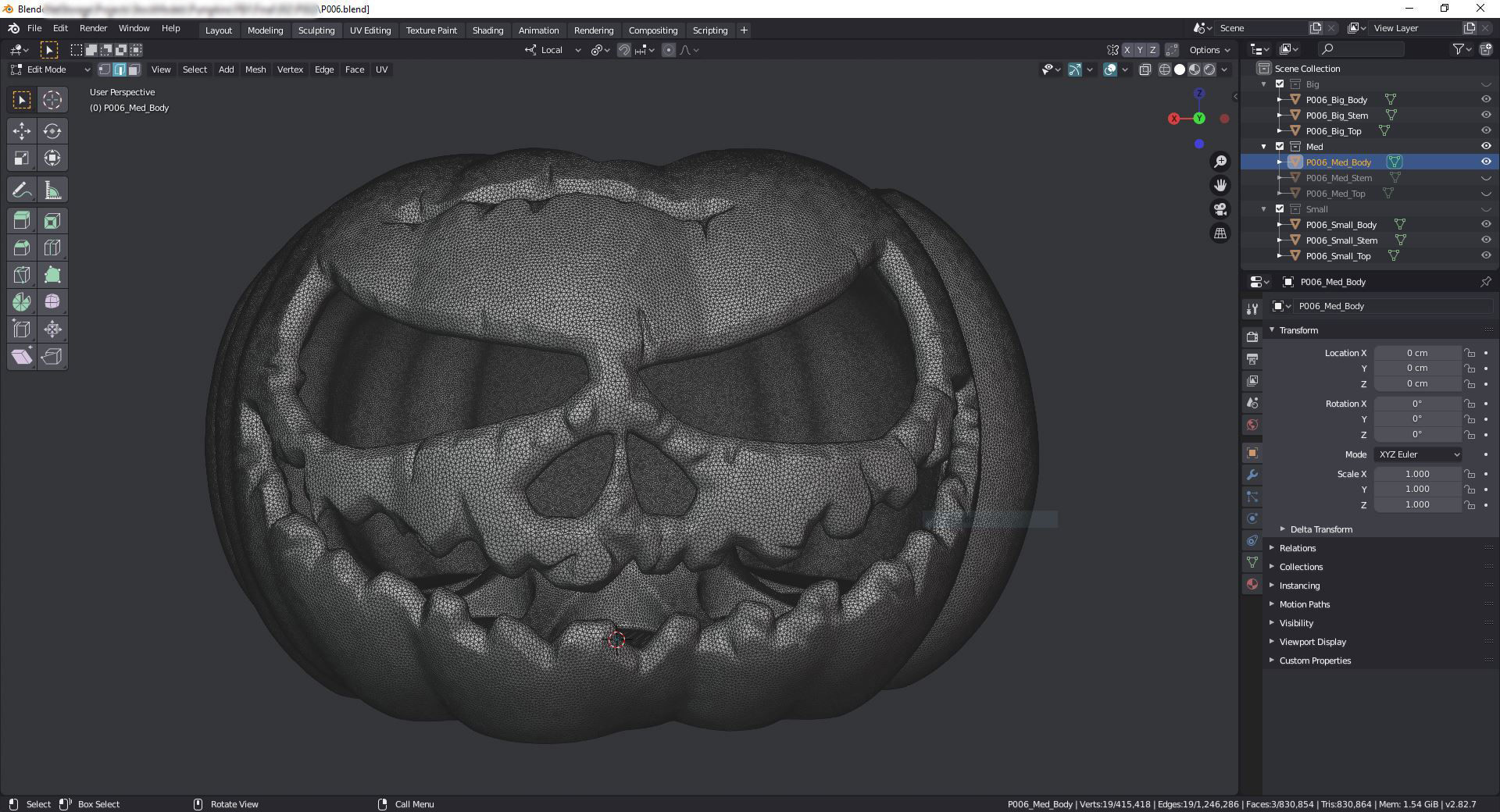
Task: Select the Rotate tool in toolbar
Action: pyautogui.click(x=52, y=131)
